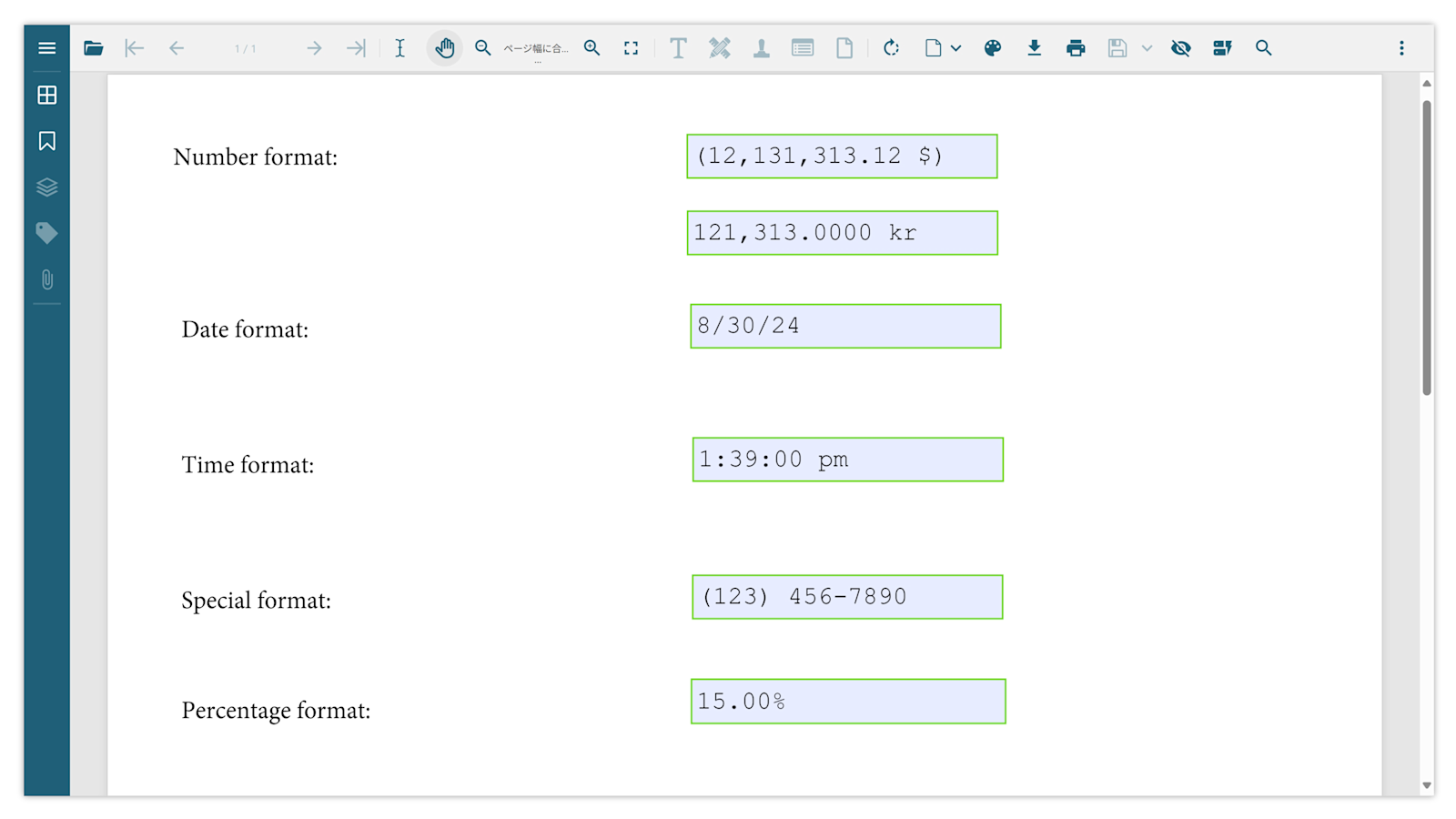Open the tags panel
Viewport: 1456px width, 819px height.
click(x=47, y=233)
